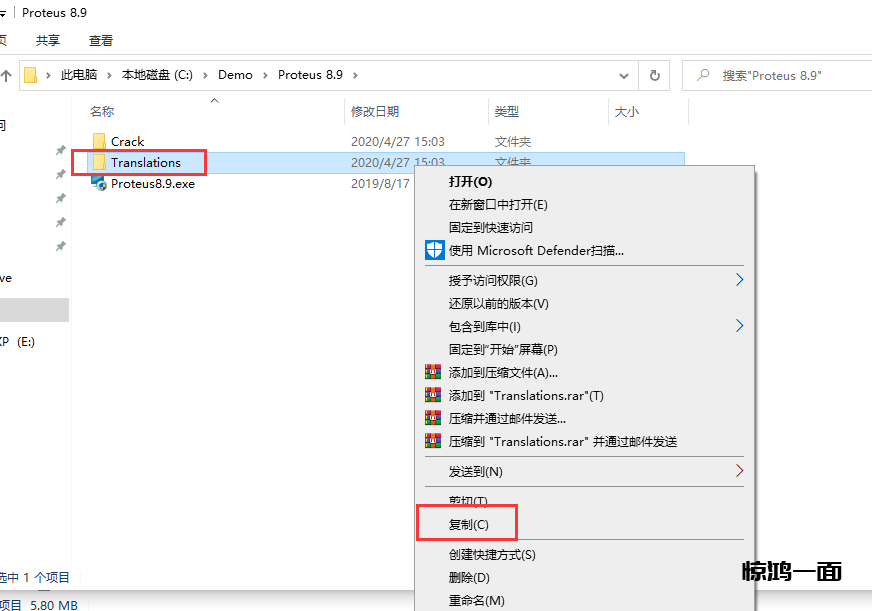Select 复制(C) from context menu
Viewport: 872px width, 611px height.
point(468,524)
